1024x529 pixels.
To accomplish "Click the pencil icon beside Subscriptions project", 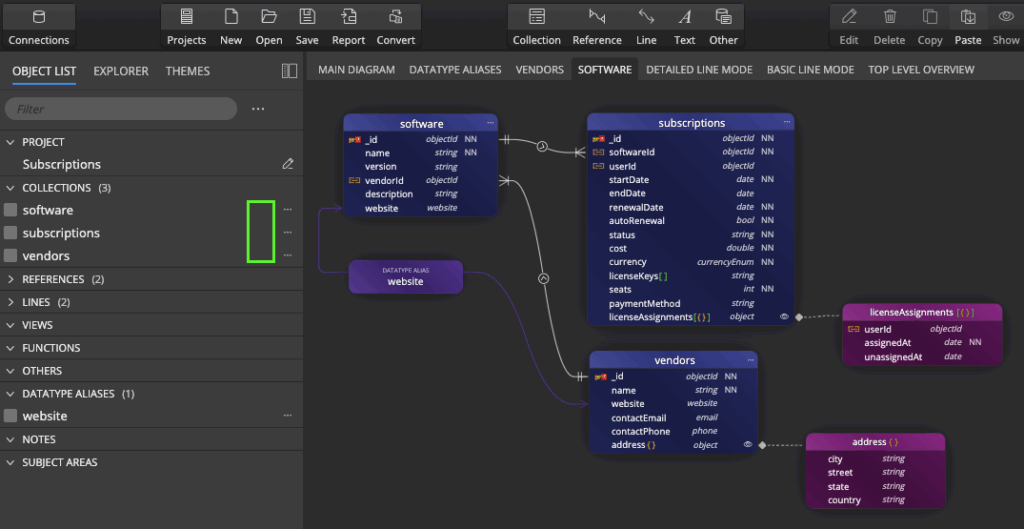I will [x=288, y=164].
